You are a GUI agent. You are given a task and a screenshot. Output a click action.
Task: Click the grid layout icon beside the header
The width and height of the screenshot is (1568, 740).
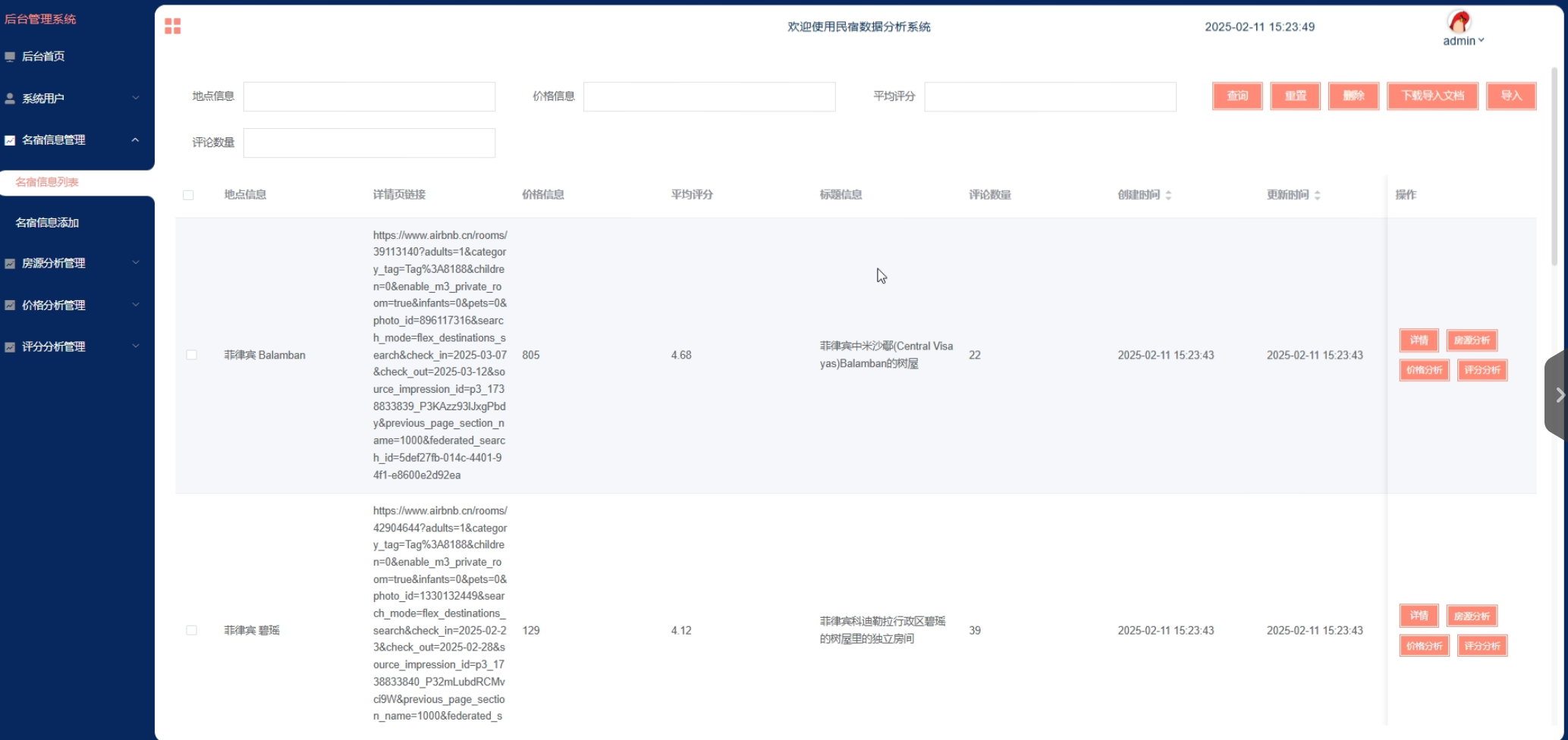[173, 26]
